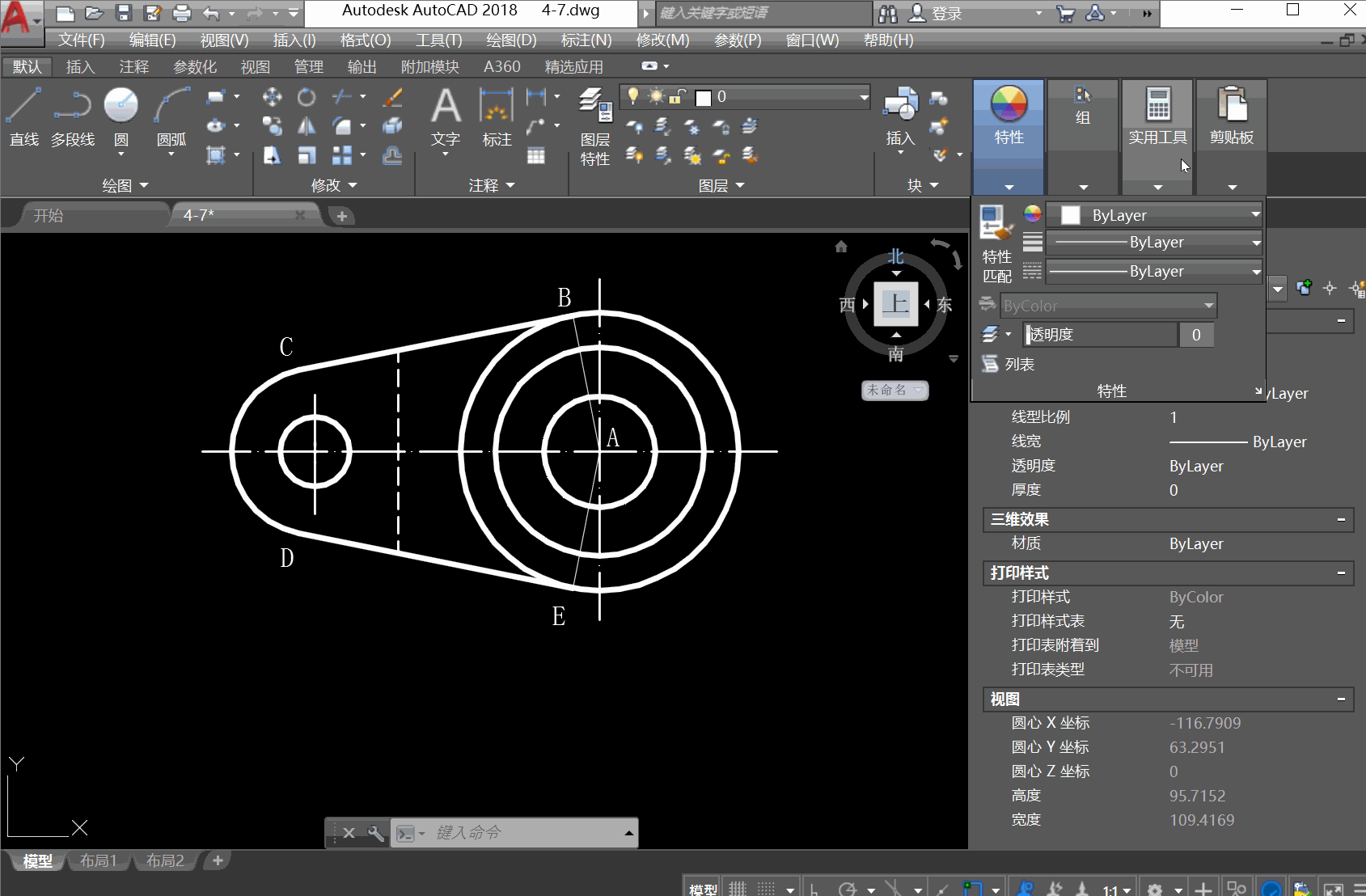Expand the Draw (绘图) panel

(125, 185)
